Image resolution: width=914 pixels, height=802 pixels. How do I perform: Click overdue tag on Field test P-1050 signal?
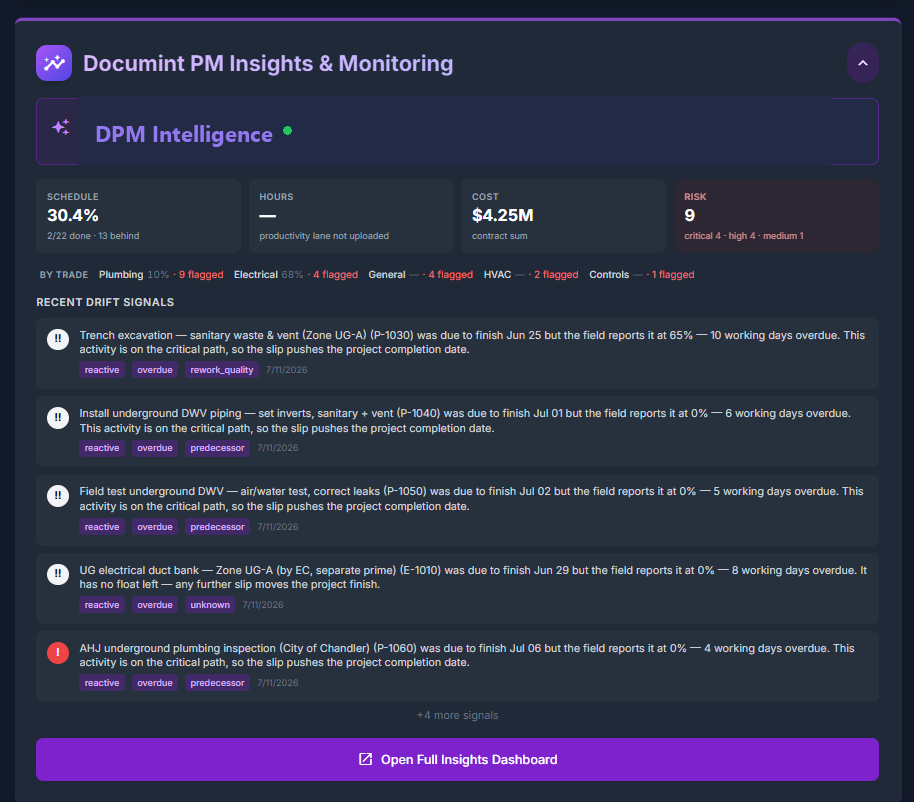pos(154,526)
